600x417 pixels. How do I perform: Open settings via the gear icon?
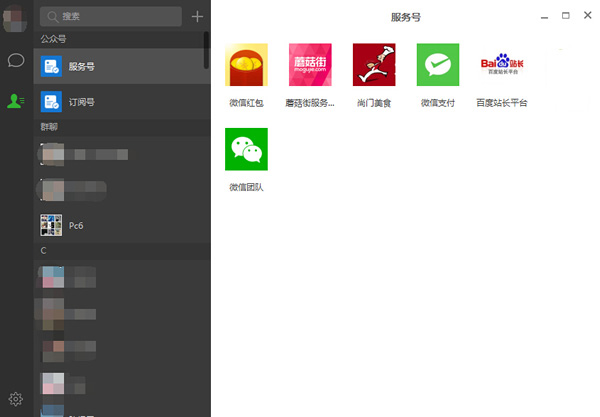(16, 399)
